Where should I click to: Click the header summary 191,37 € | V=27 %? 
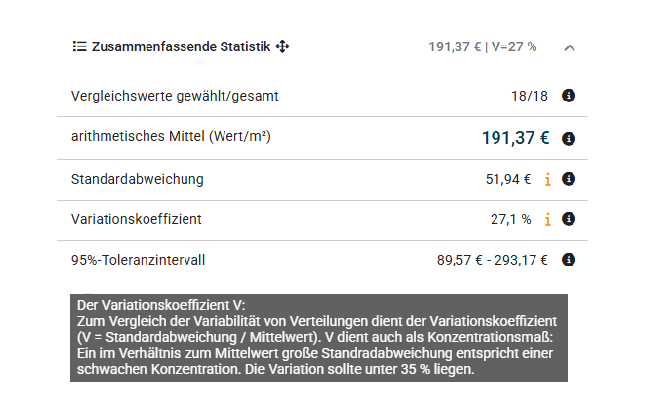click(x=482, y=47)
